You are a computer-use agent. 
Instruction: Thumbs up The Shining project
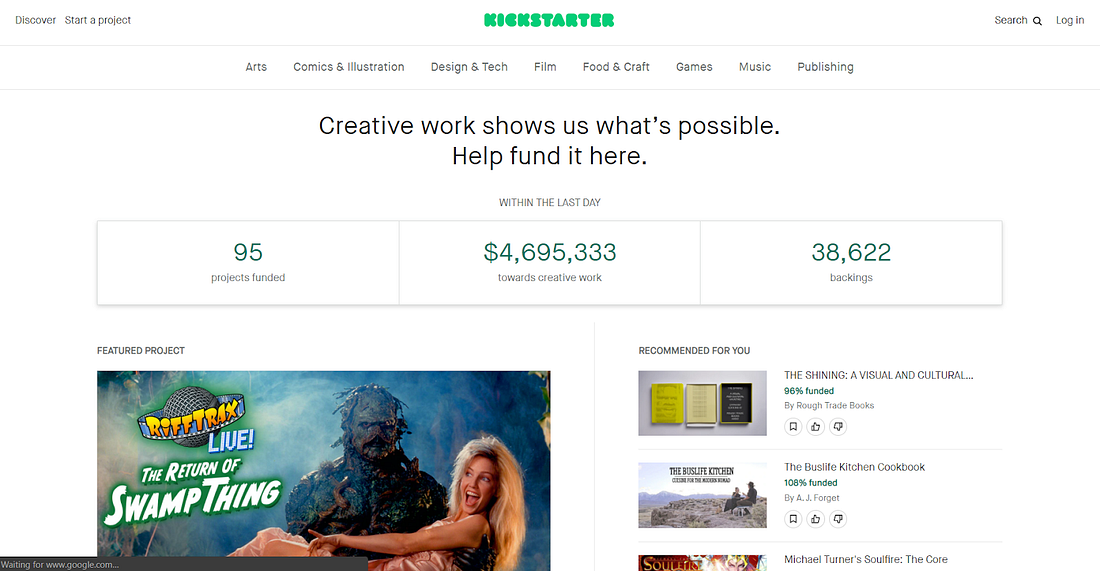tap(815, 426)
